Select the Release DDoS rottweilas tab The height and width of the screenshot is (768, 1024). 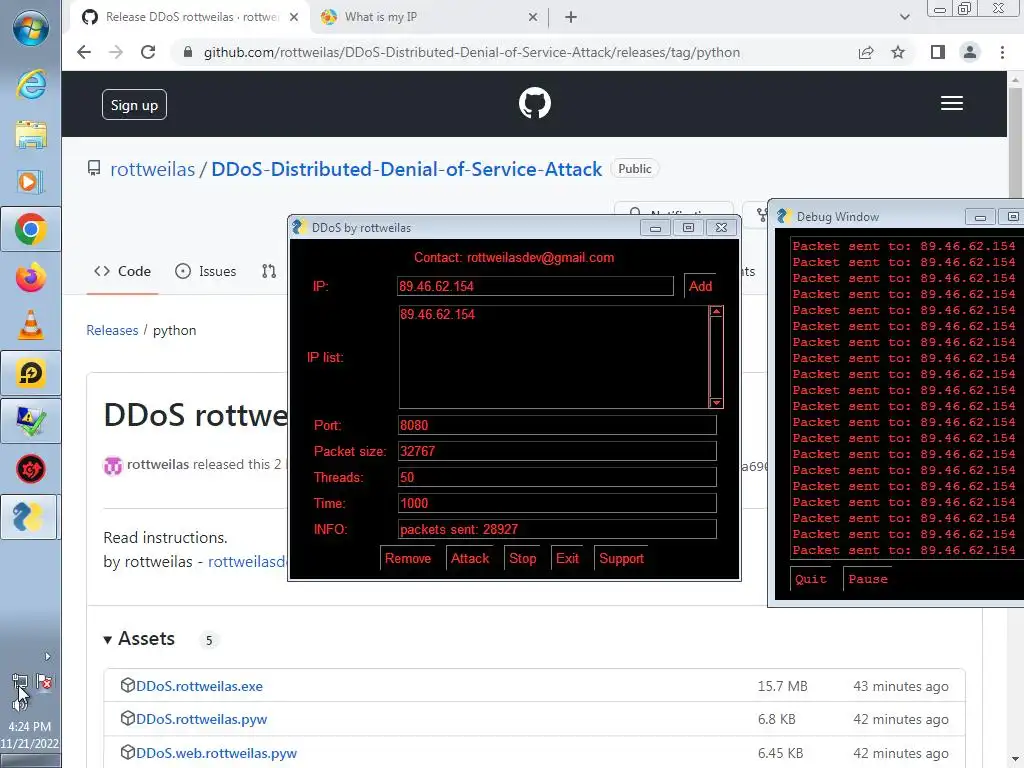(190, 17)
